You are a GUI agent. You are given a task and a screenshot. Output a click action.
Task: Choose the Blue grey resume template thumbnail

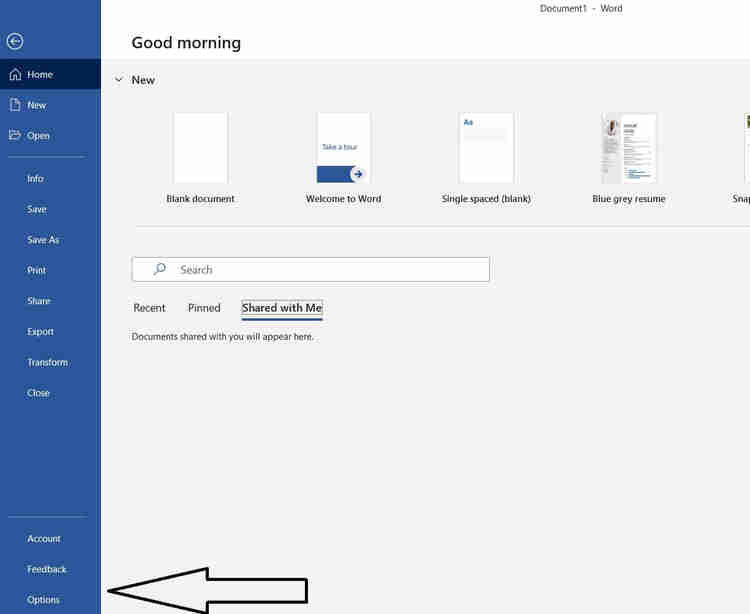pyautogui.click(x=629, y=148)
